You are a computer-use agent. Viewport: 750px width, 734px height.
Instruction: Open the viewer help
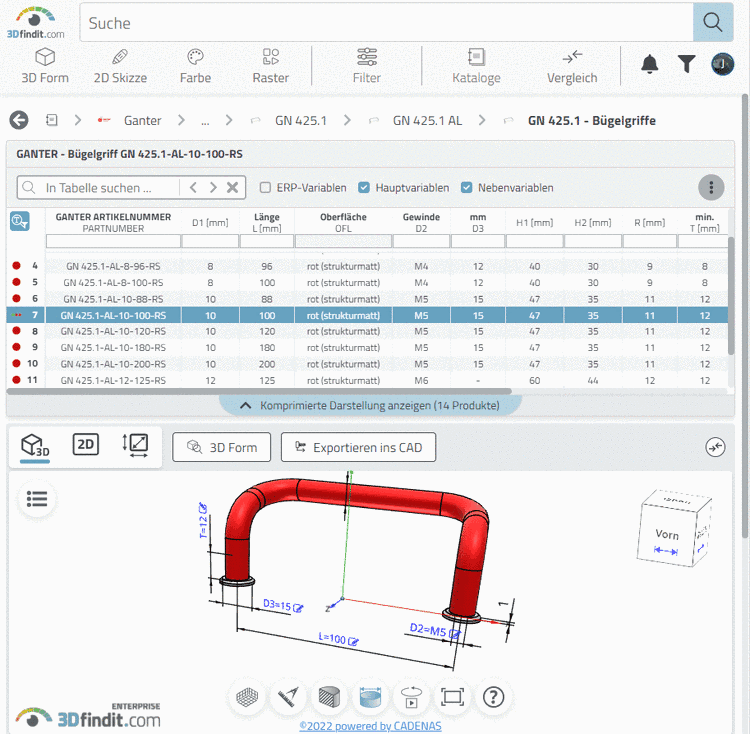click(494, 697)
